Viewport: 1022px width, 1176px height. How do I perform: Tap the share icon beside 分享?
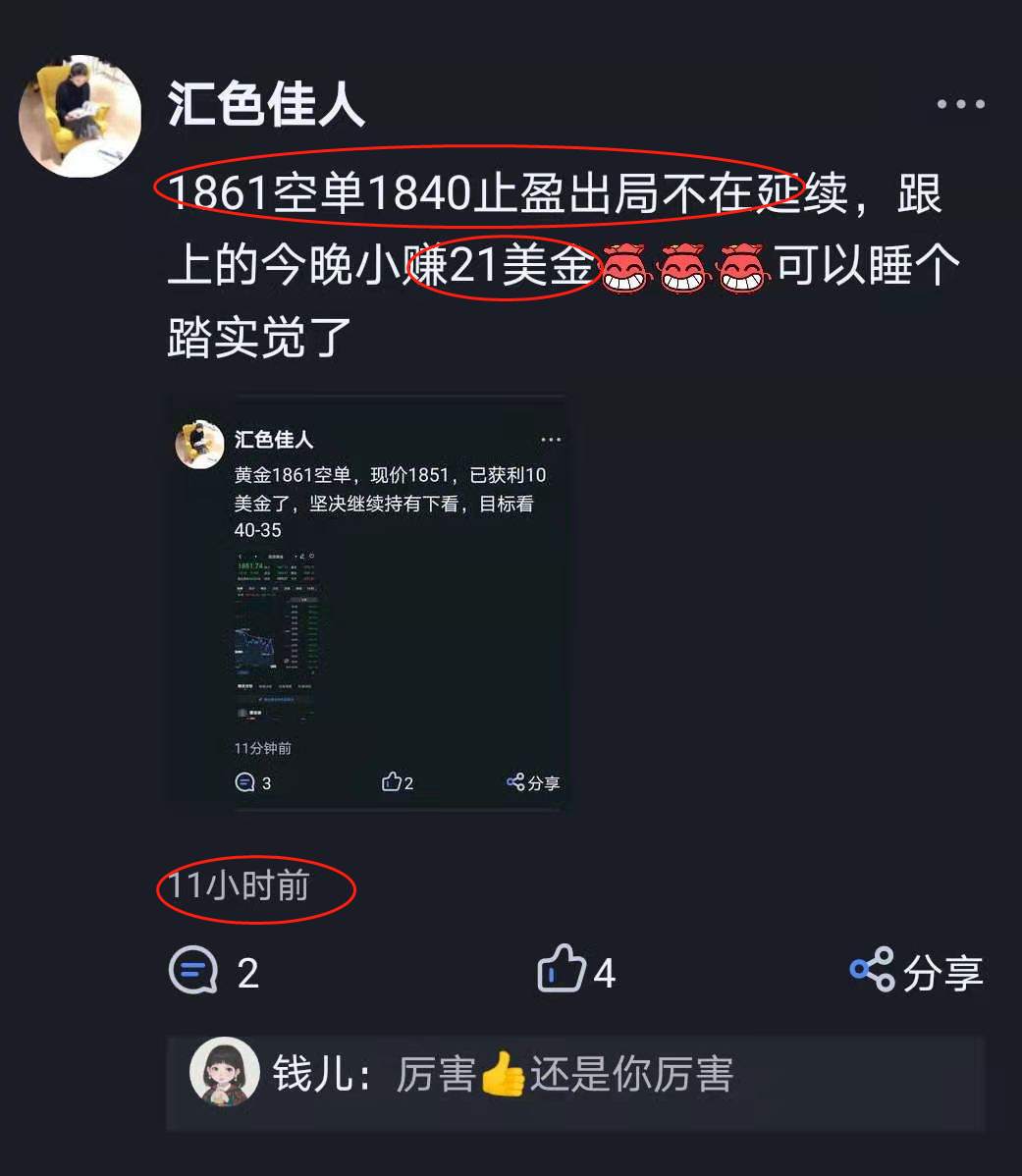(872, 969)
